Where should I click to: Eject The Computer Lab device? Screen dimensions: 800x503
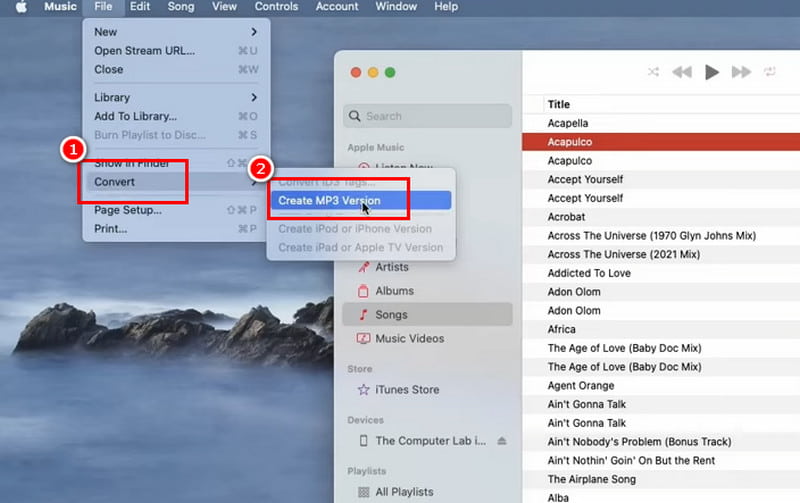pyautogui.click(x=502, y=440)
